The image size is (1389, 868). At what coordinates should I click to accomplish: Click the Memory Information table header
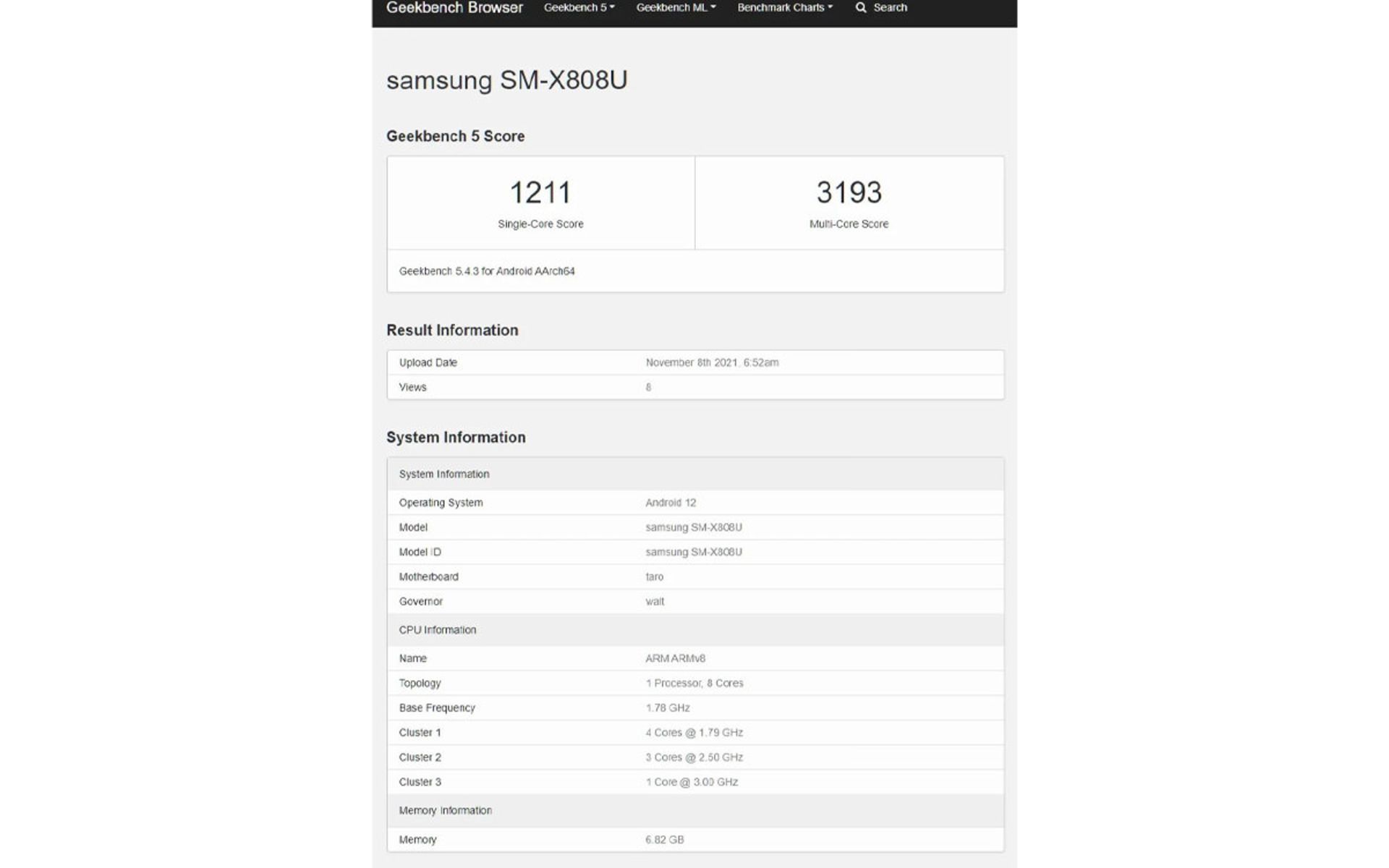click(x=695, y=811)
